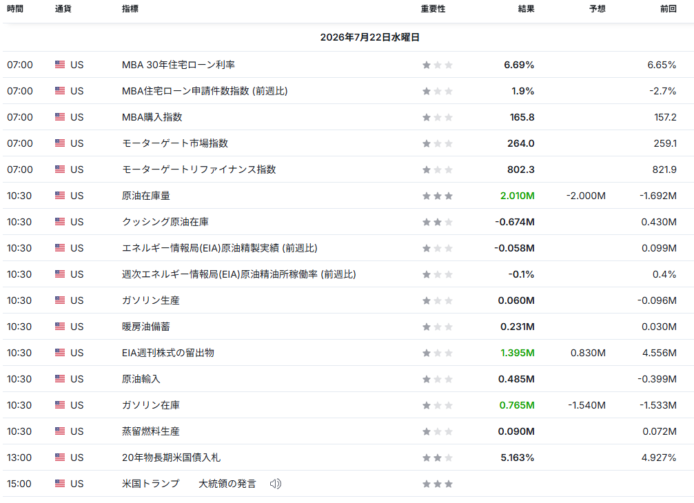694x503 pixels.
Task: Click the US flag in モーターゲート市場指数 row
Action: 60,143
